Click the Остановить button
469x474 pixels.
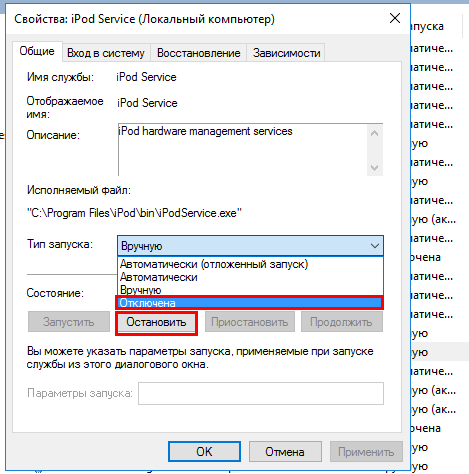156,322
